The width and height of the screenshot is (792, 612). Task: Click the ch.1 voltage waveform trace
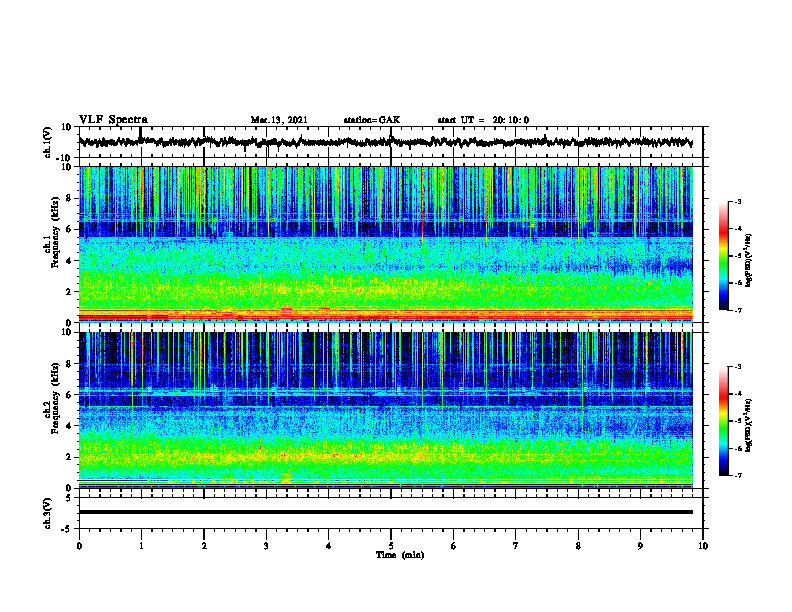[385, 142]
